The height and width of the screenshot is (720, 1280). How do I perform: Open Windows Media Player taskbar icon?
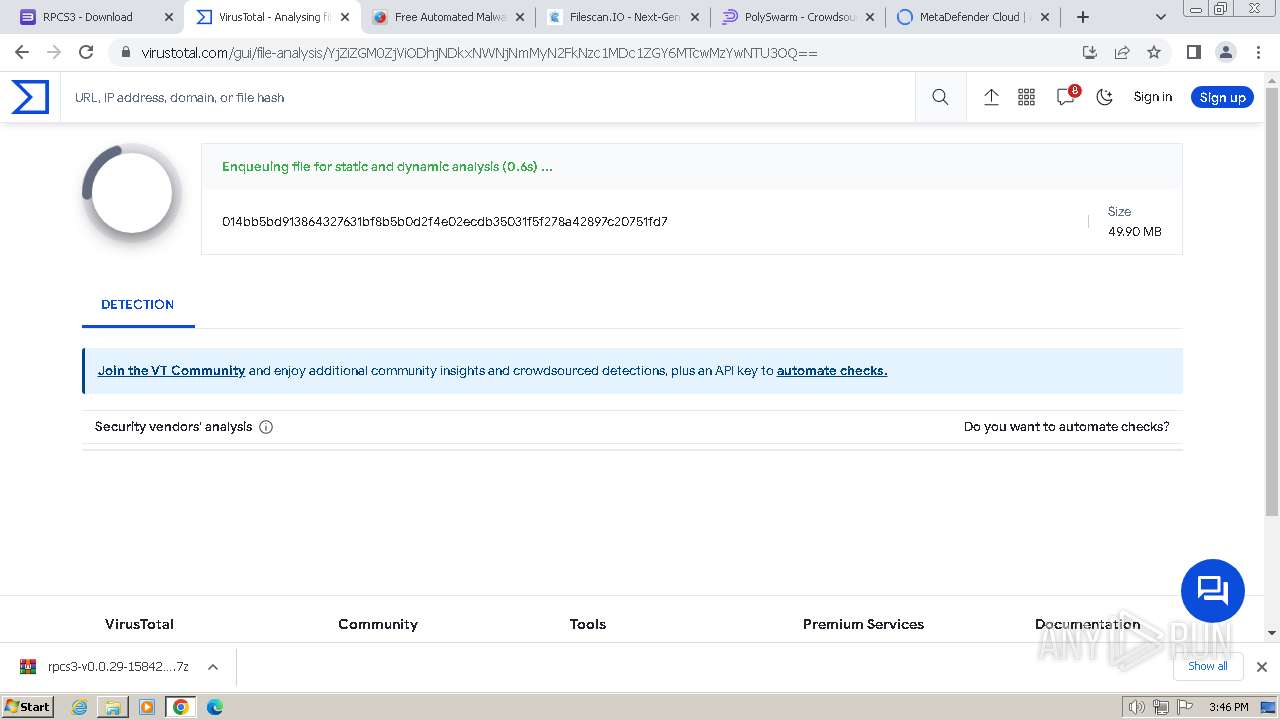click(147, 707)
